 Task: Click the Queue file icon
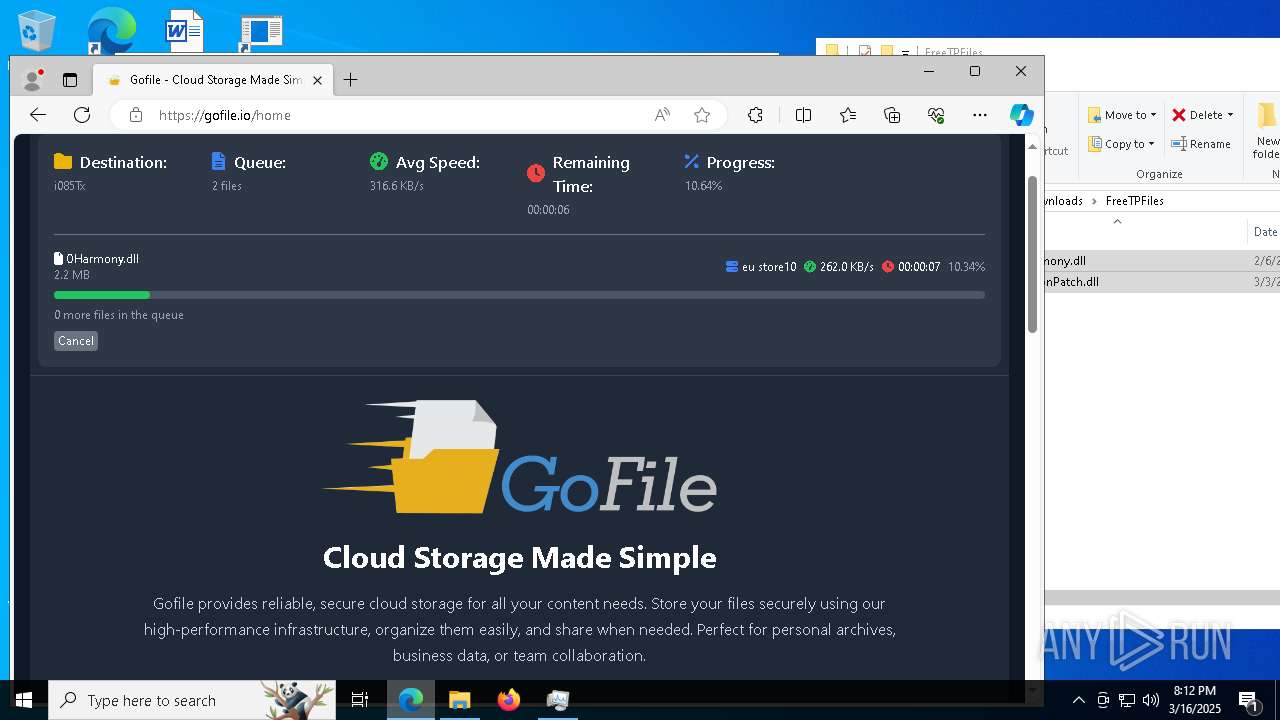pyautogui.click(x=219, y=162)
